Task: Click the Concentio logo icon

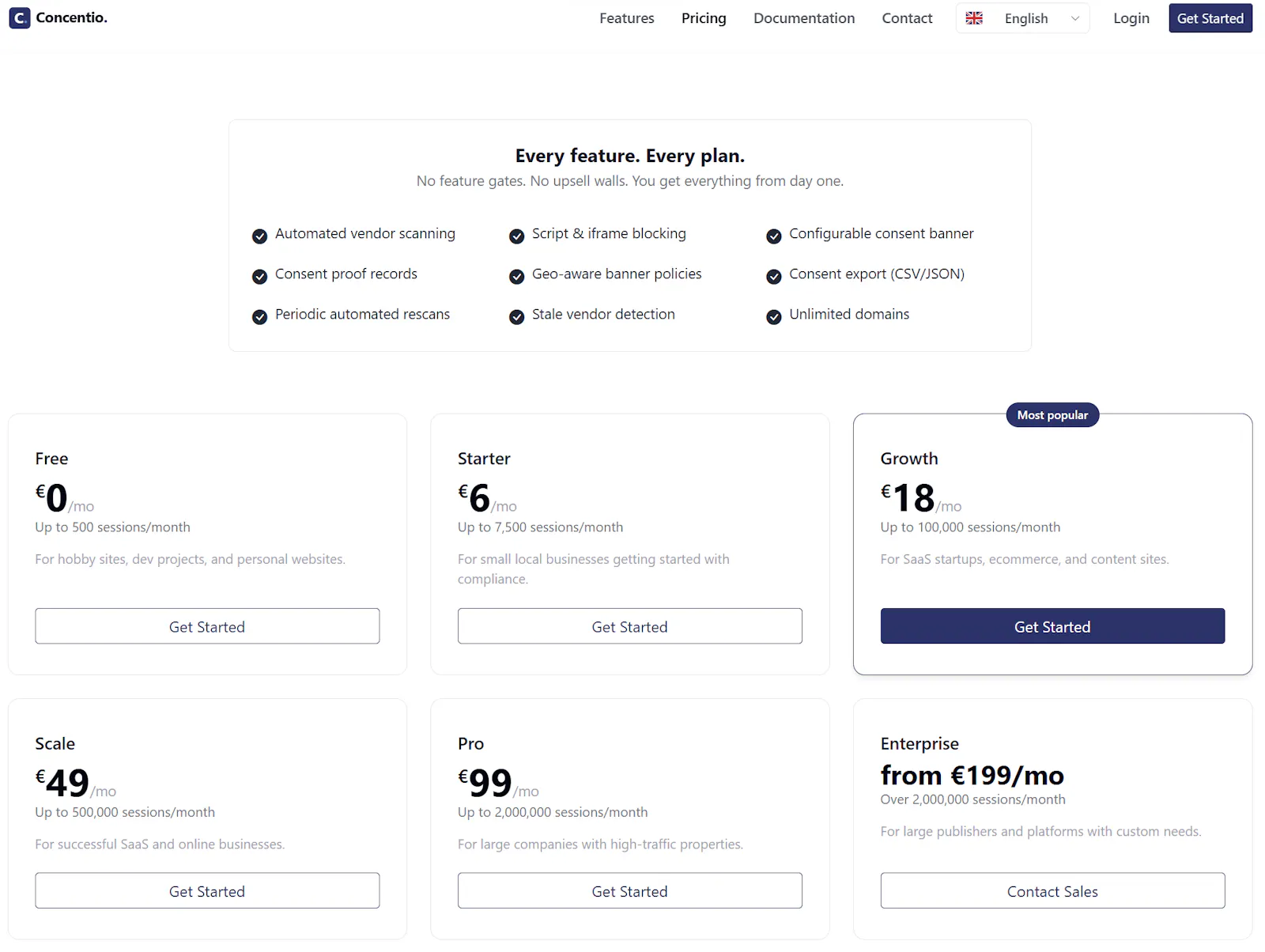Action: pyautogui.click(x=20, y=18)
